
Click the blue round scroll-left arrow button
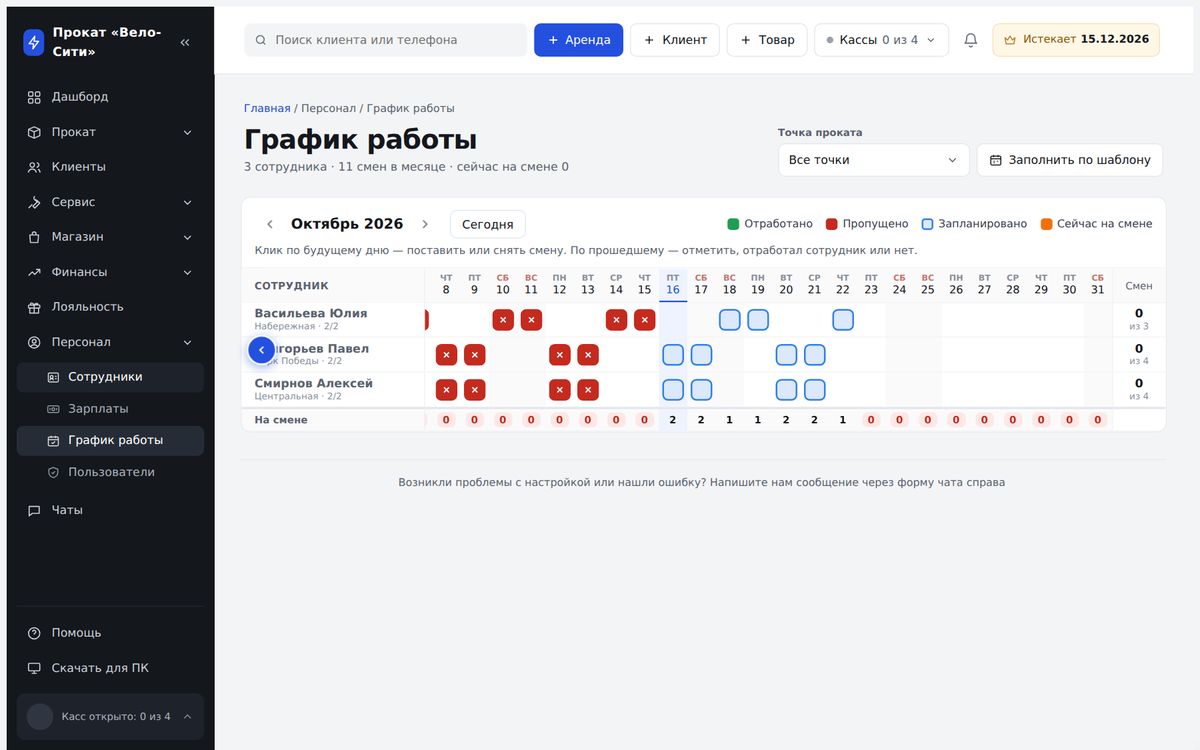point(261,350)
